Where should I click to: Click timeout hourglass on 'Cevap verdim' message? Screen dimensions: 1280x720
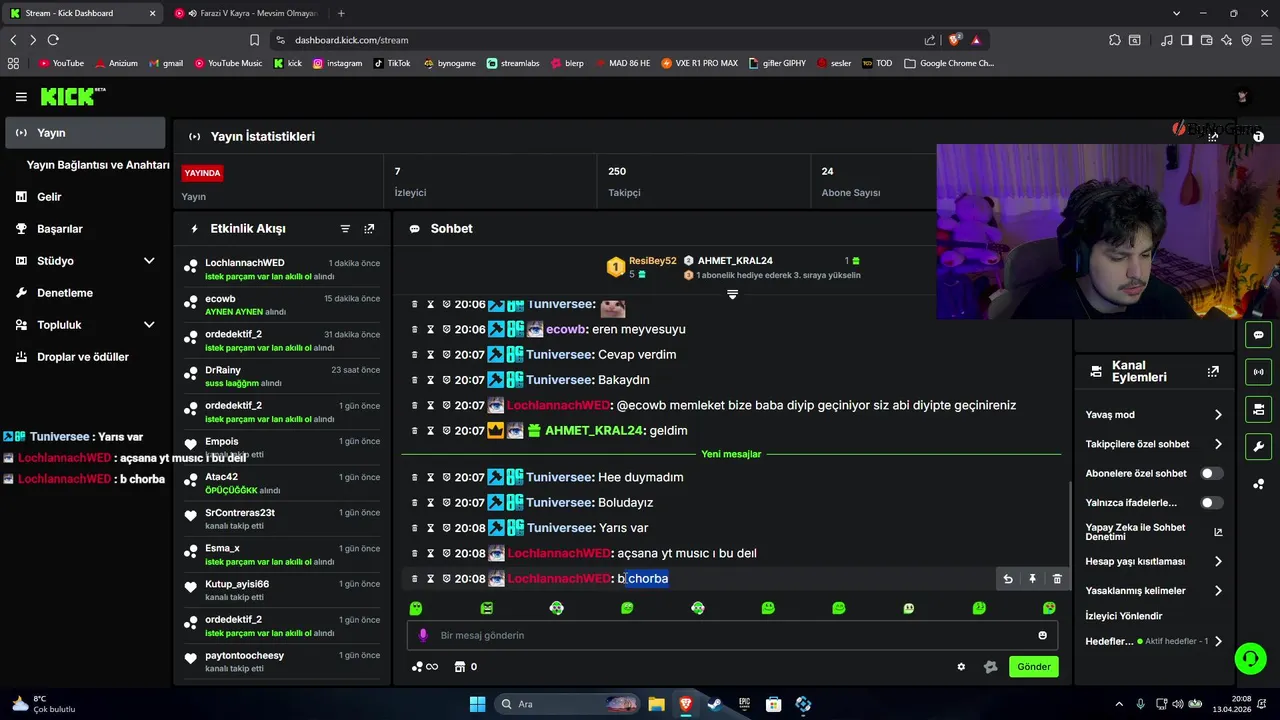tap(431, 355)
